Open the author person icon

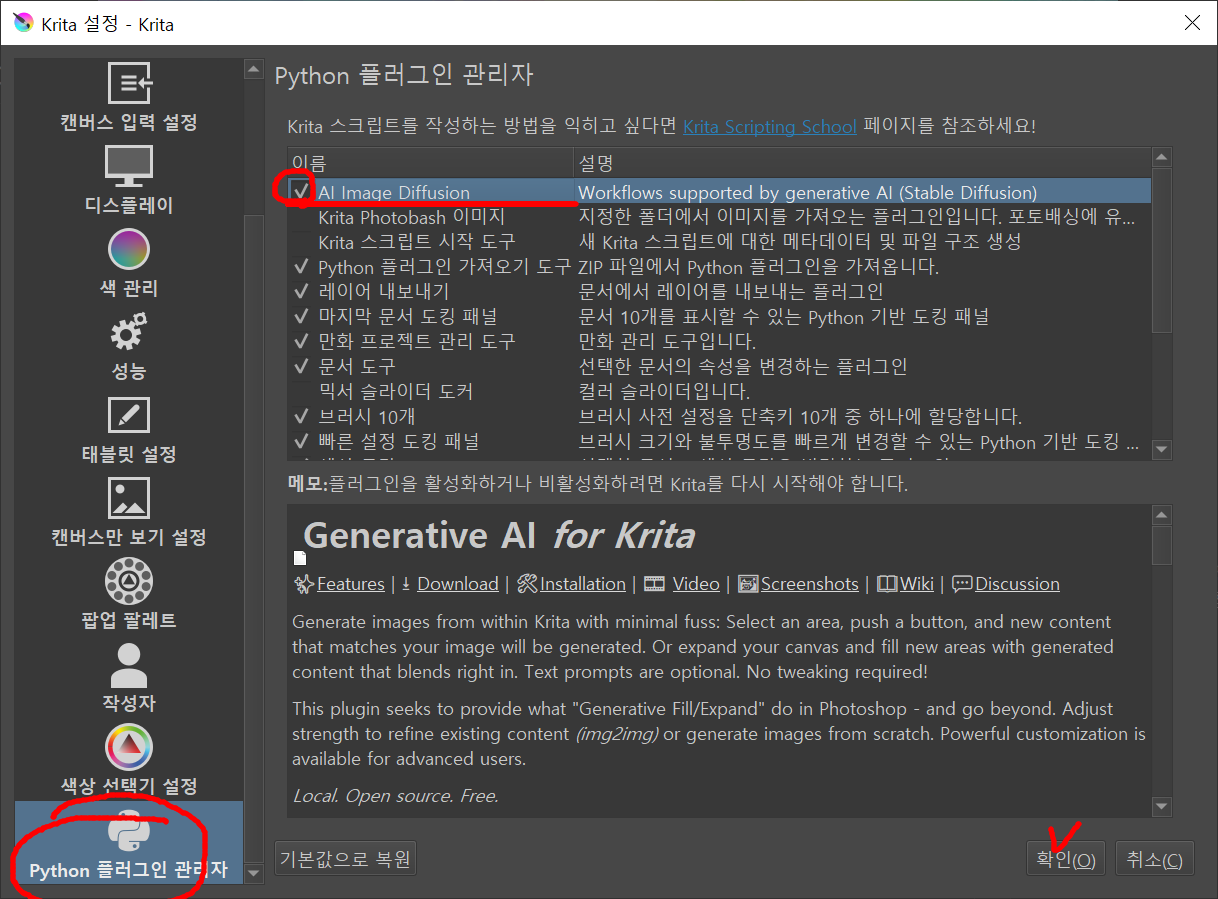128,665
